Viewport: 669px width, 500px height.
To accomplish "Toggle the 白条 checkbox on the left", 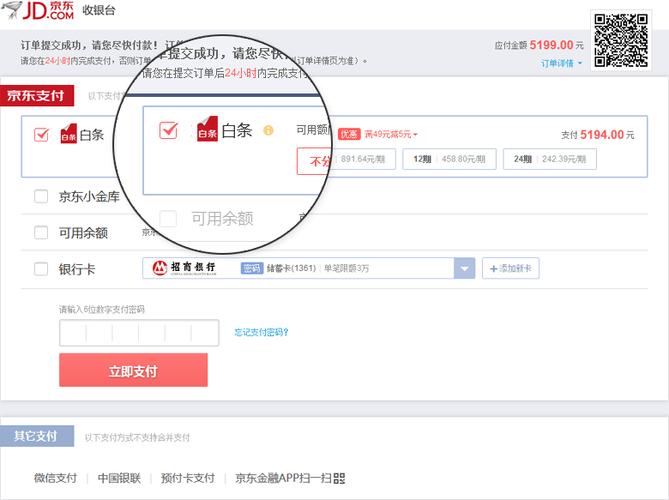I will (41, 134).
